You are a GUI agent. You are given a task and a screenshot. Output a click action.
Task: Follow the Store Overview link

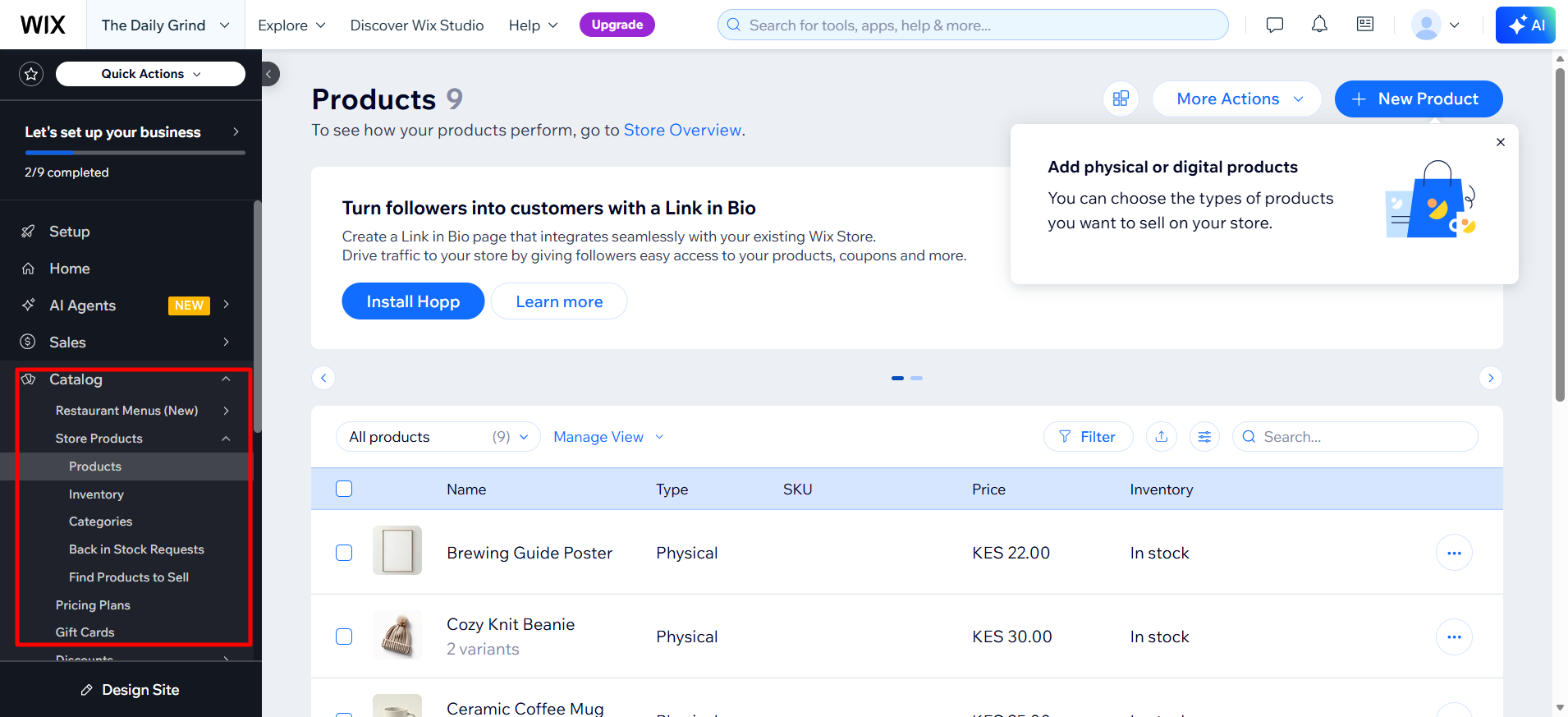click(682, 130)
